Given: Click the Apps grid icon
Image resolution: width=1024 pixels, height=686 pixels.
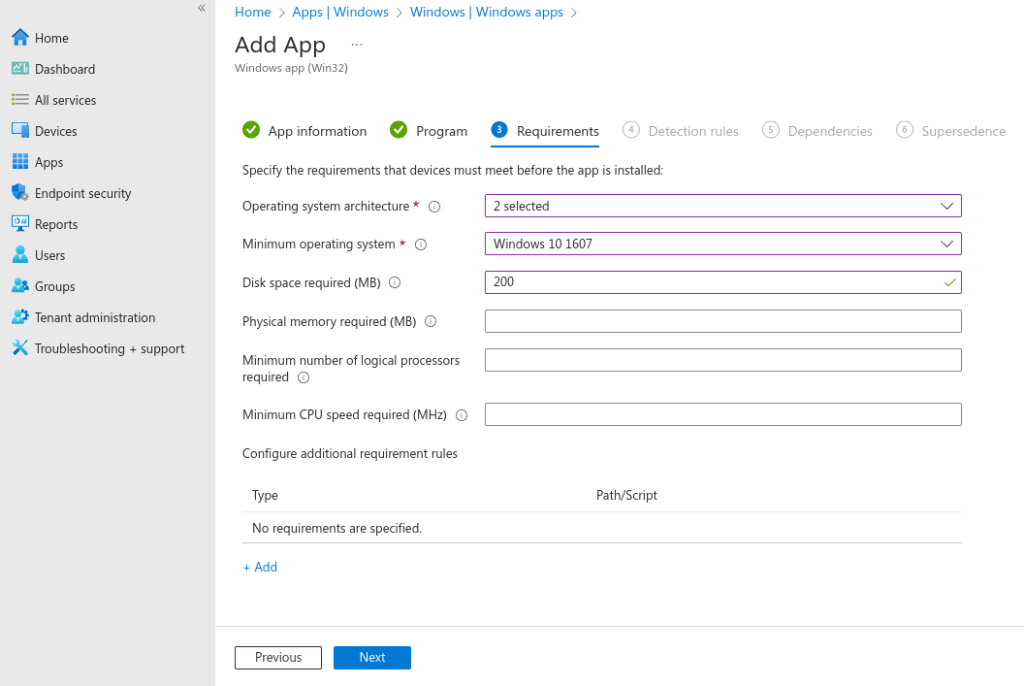Looking at the screenshot, I should [x=20, y=161].
